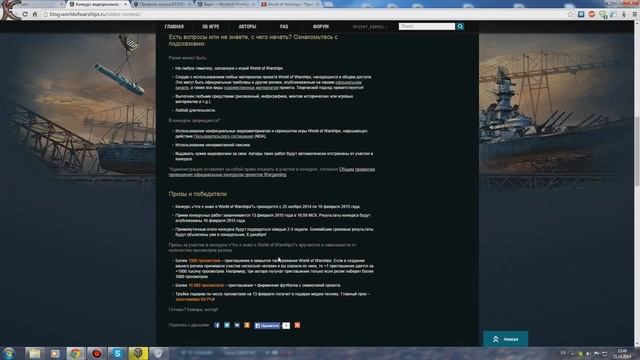Image resolution: width=640 pixels, height=360 pixels.
Task: Open the ФОРУМ menu item
Action: (321, 27)
